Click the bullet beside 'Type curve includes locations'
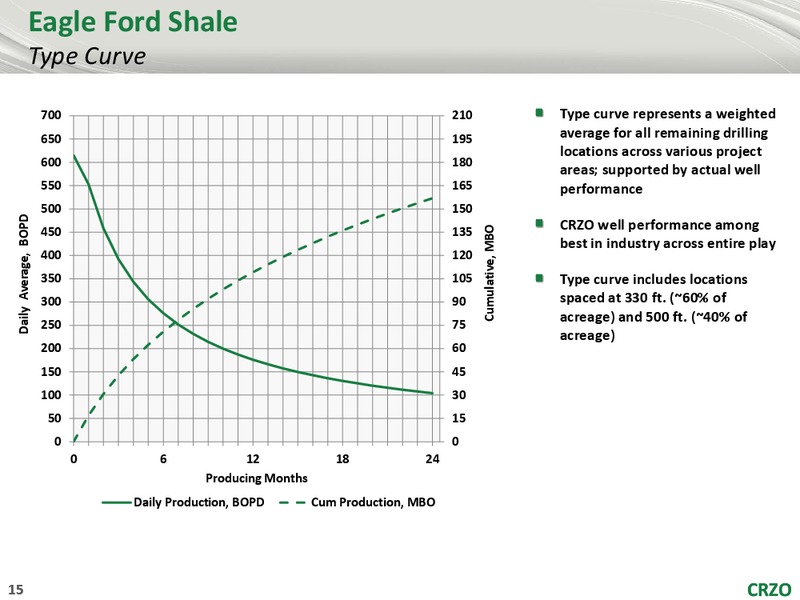This screenshot has width=800, height=600. pos(539,279)
